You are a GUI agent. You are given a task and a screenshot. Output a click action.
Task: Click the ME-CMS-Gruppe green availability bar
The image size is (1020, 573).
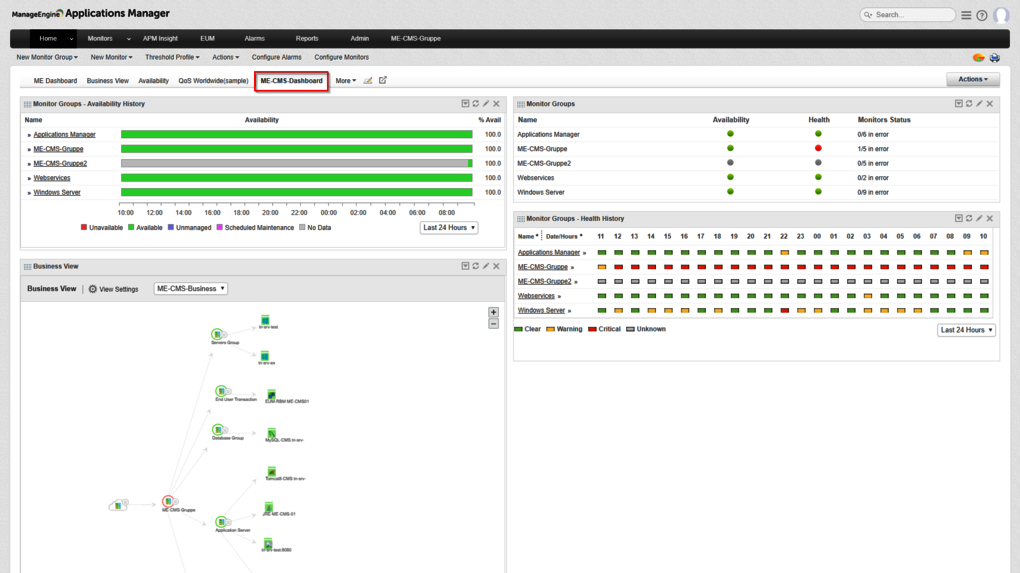click(x=297, y=149)
